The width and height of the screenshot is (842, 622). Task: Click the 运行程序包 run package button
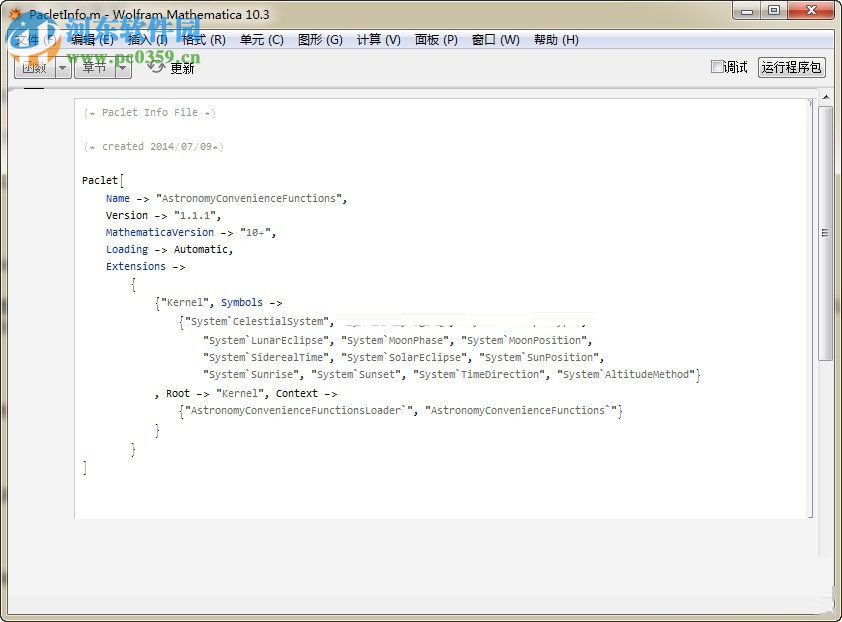pos(791,67)
